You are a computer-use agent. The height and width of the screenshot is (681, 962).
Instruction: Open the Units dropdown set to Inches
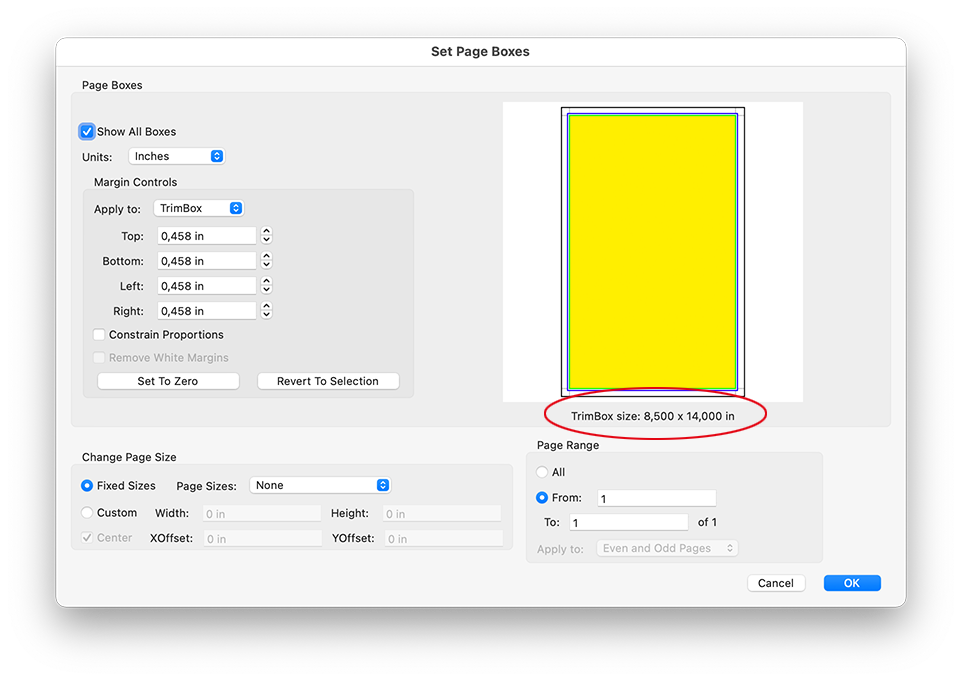pos(177,156)
